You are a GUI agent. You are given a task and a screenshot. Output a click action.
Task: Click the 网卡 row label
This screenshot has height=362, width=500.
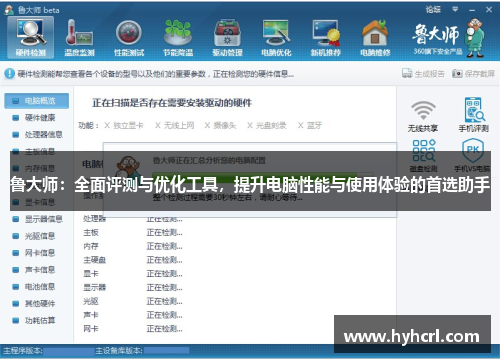(x=91, y=329)
